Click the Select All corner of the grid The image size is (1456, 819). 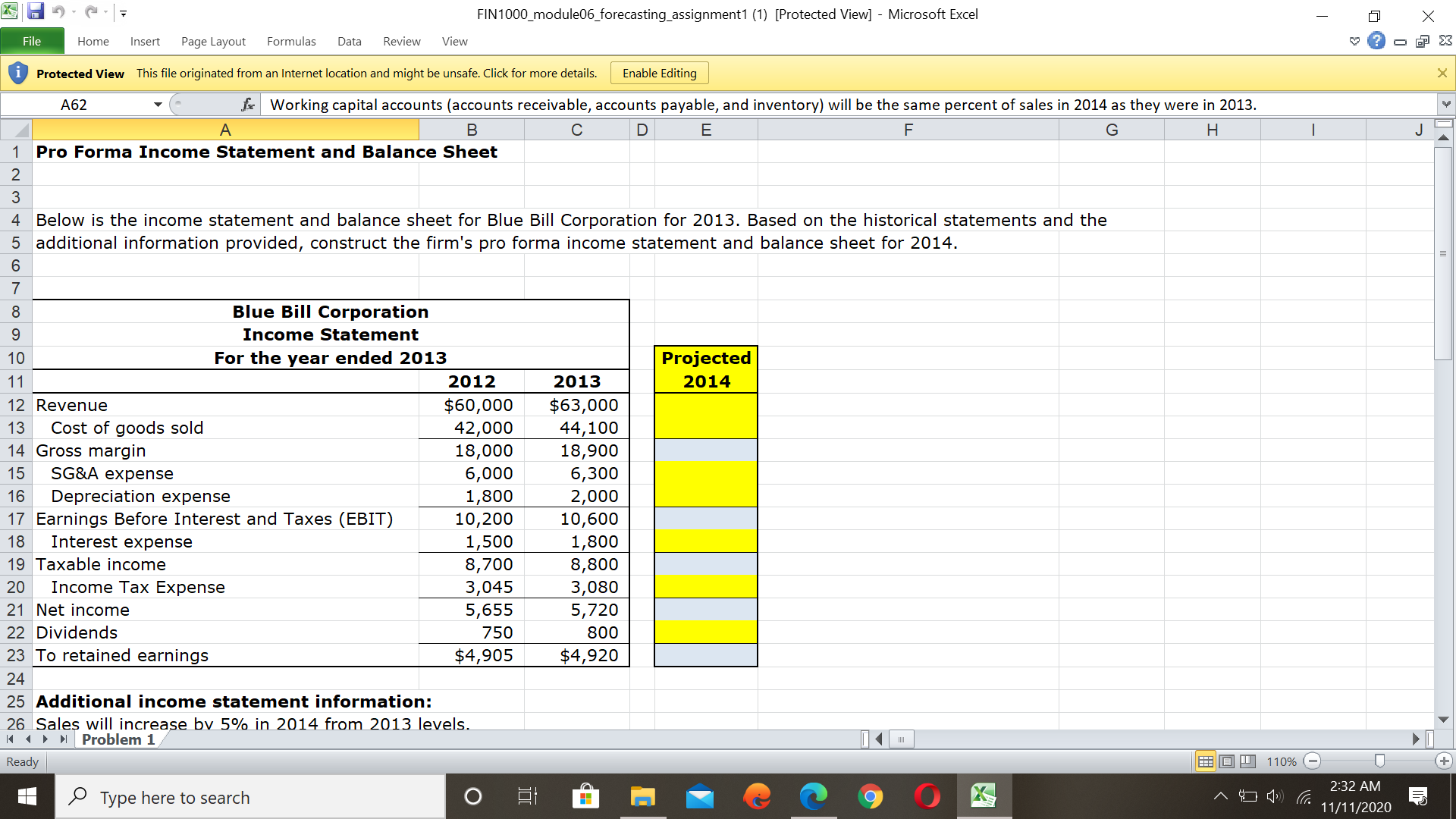coord(16,130)
